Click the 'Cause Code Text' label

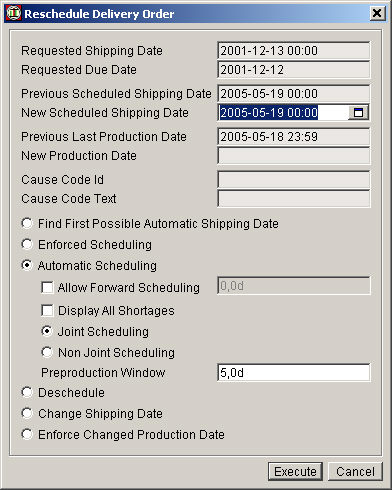click(69, 199)
